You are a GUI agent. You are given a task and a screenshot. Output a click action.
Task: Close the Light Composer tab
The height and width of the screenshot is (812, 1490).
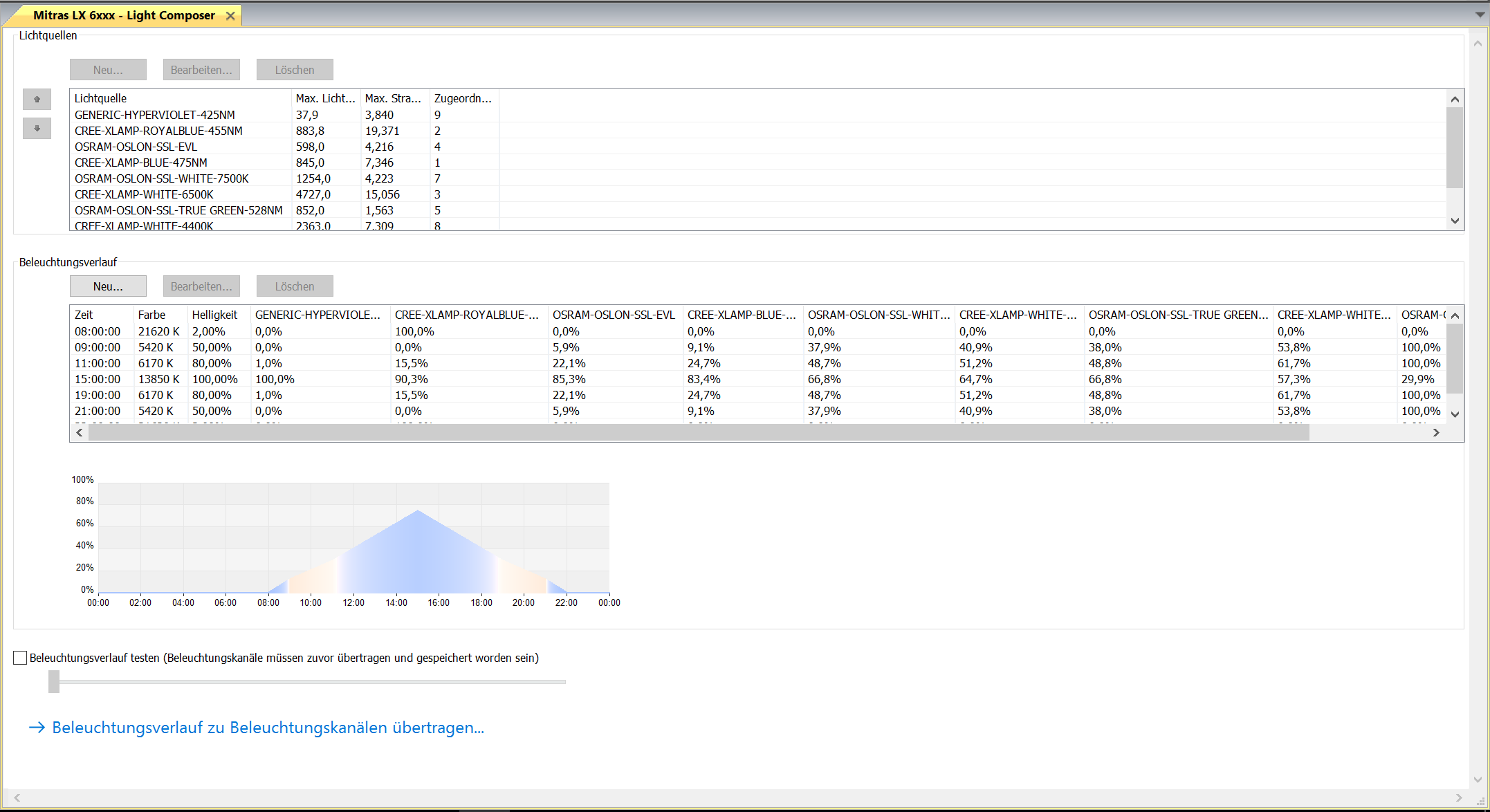coord(230,16)
